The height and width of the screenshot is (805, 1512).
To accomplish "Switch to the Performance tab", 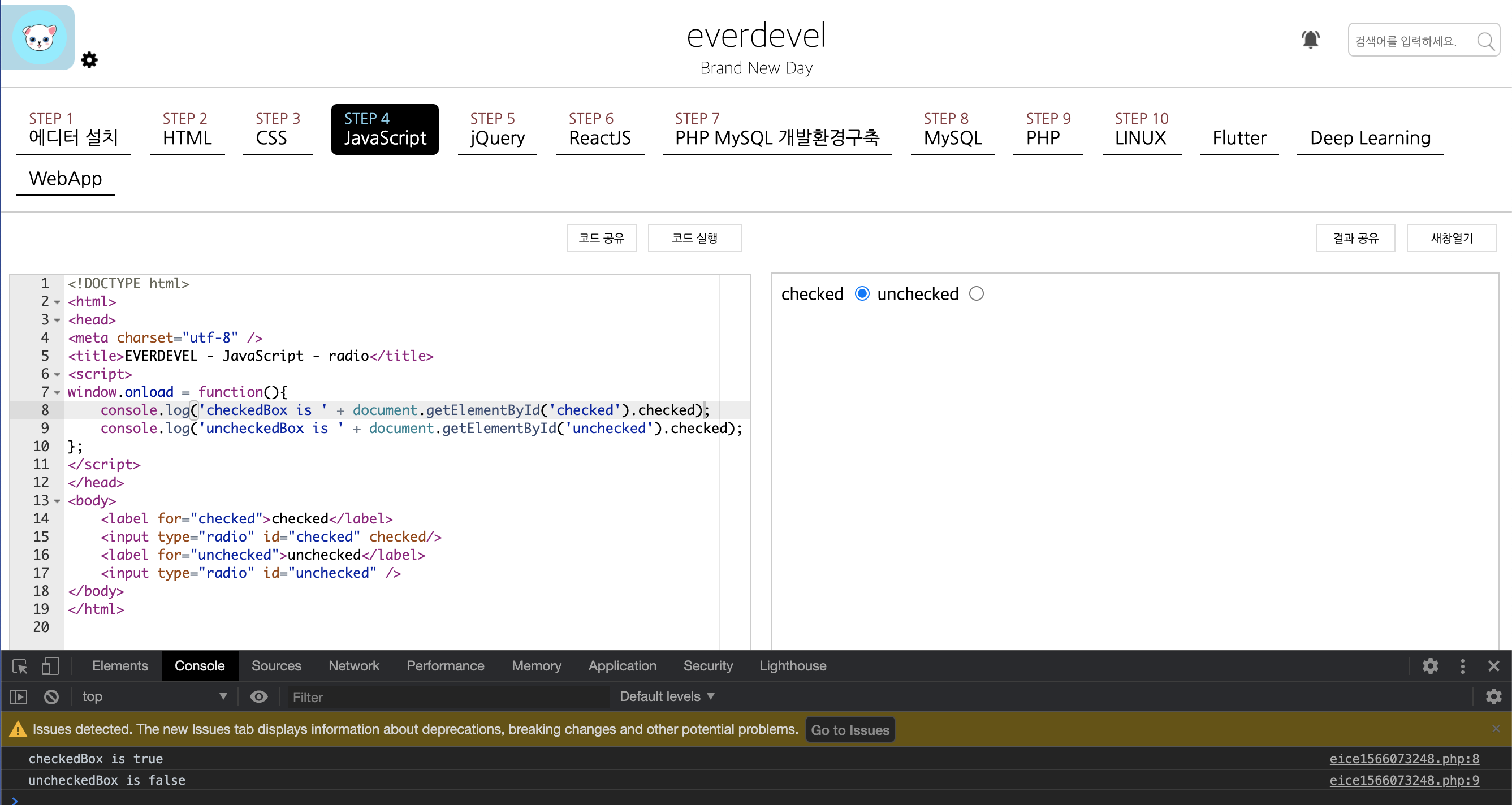I will 445,666.
